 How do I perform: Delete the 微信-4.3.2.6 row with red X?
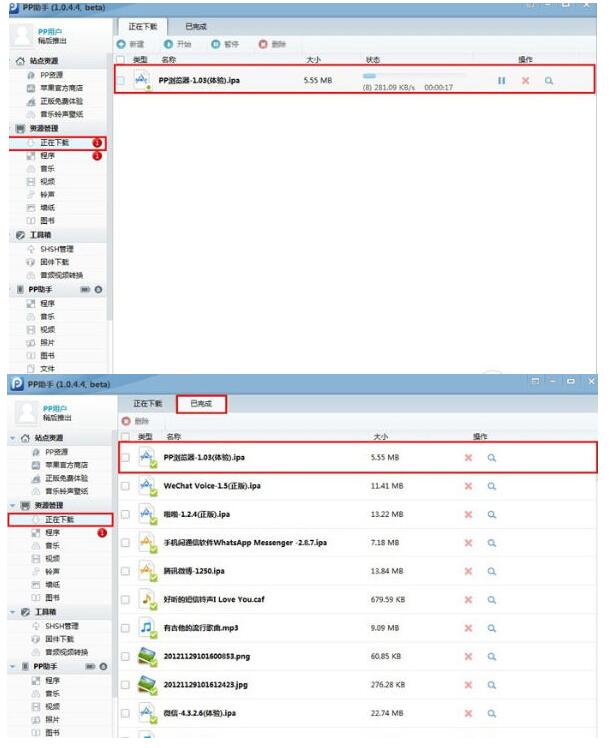pos(468,713)
